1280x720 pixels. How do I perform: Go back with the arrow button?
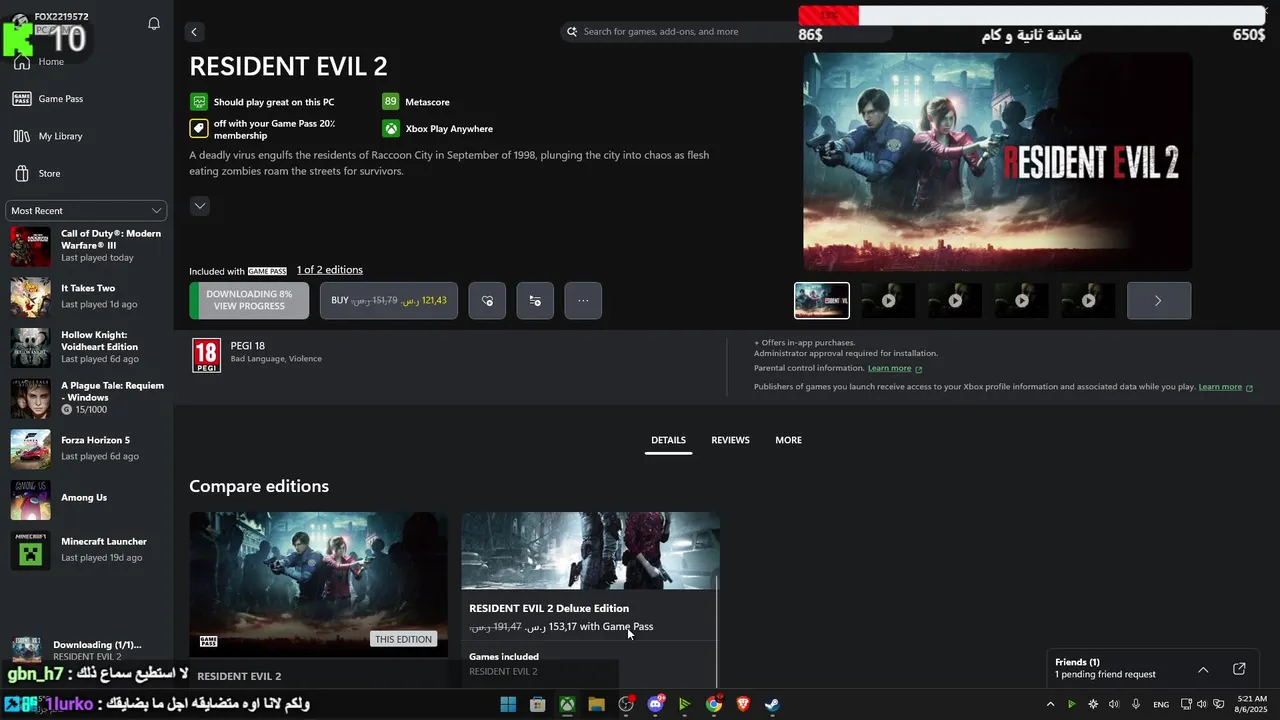coord(194,32)
